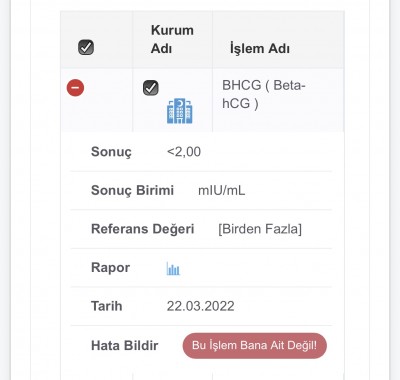Click the Bu İşlem Bana Ait Değil button

[x=255, y=346]
